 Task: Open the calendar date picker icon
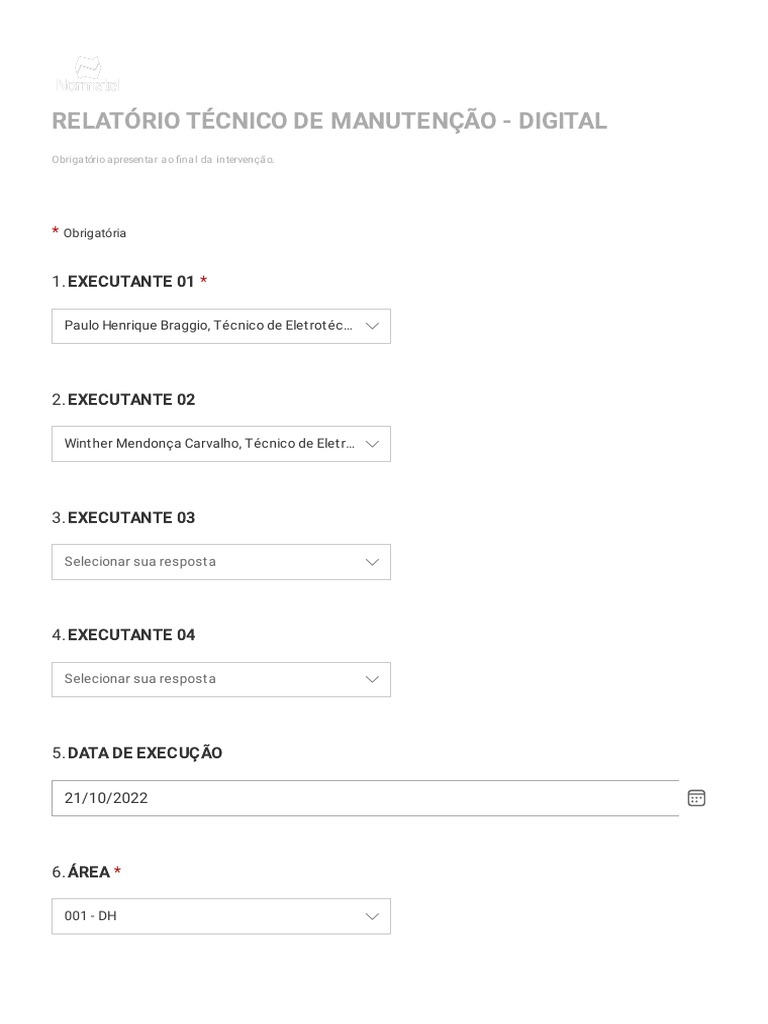click(696, 798)
